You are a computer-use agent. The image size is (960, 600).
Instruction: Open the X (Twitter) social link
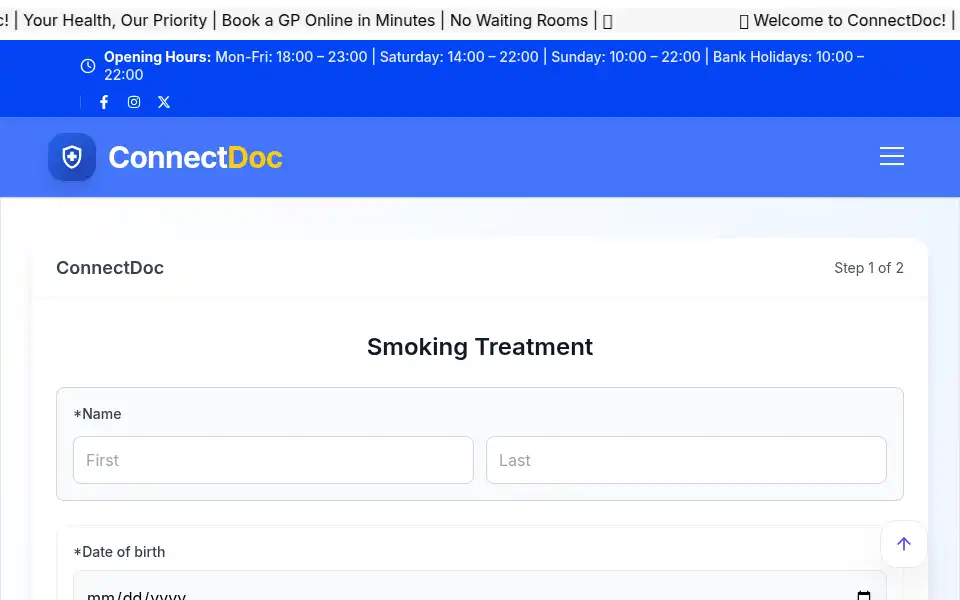163,102
